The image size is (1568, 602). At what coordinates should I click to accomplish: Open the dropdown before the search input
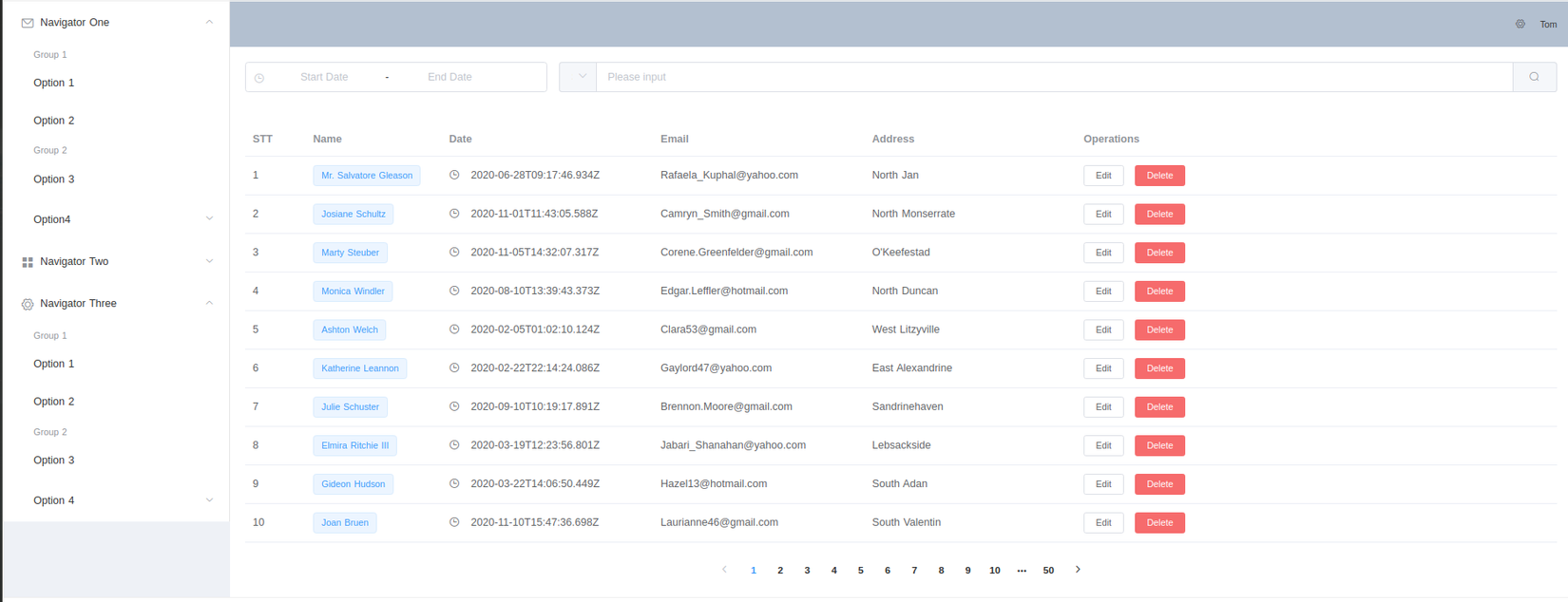pos(578,77)
